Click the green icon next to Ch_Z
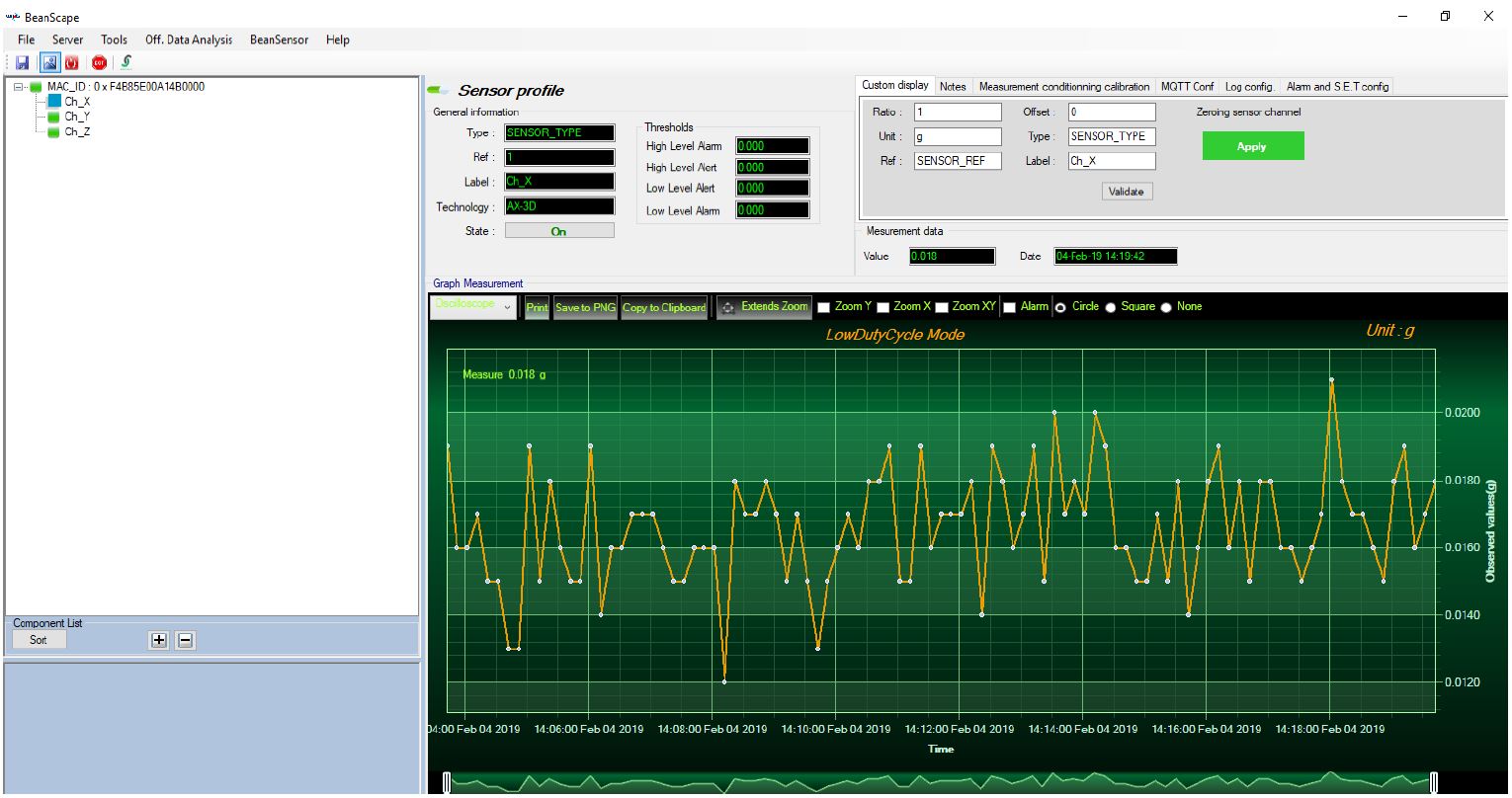This screenshot has width=1512, height=798. point(54,131)
